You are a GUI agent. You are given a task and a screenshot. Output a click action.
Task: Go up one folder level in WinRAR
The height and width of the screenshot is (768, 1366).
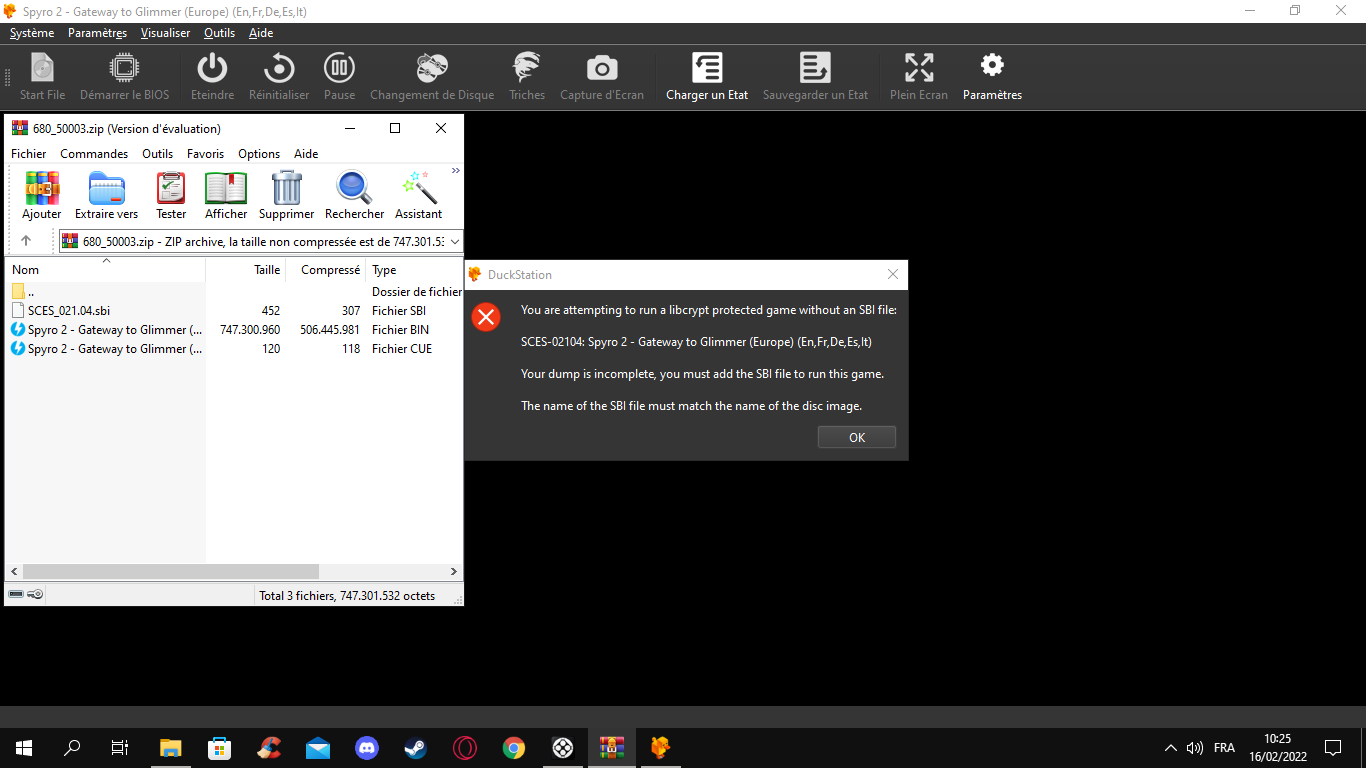pos(26,241)
